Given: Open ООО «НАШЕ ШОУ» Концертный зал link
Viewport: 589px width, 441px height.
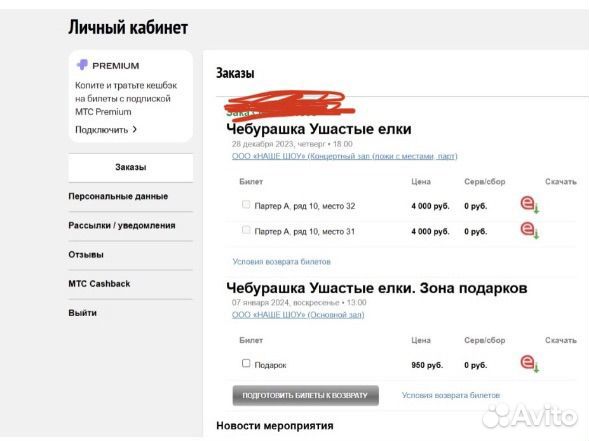Looking at the screenshot, I should [x=344, y=156].
